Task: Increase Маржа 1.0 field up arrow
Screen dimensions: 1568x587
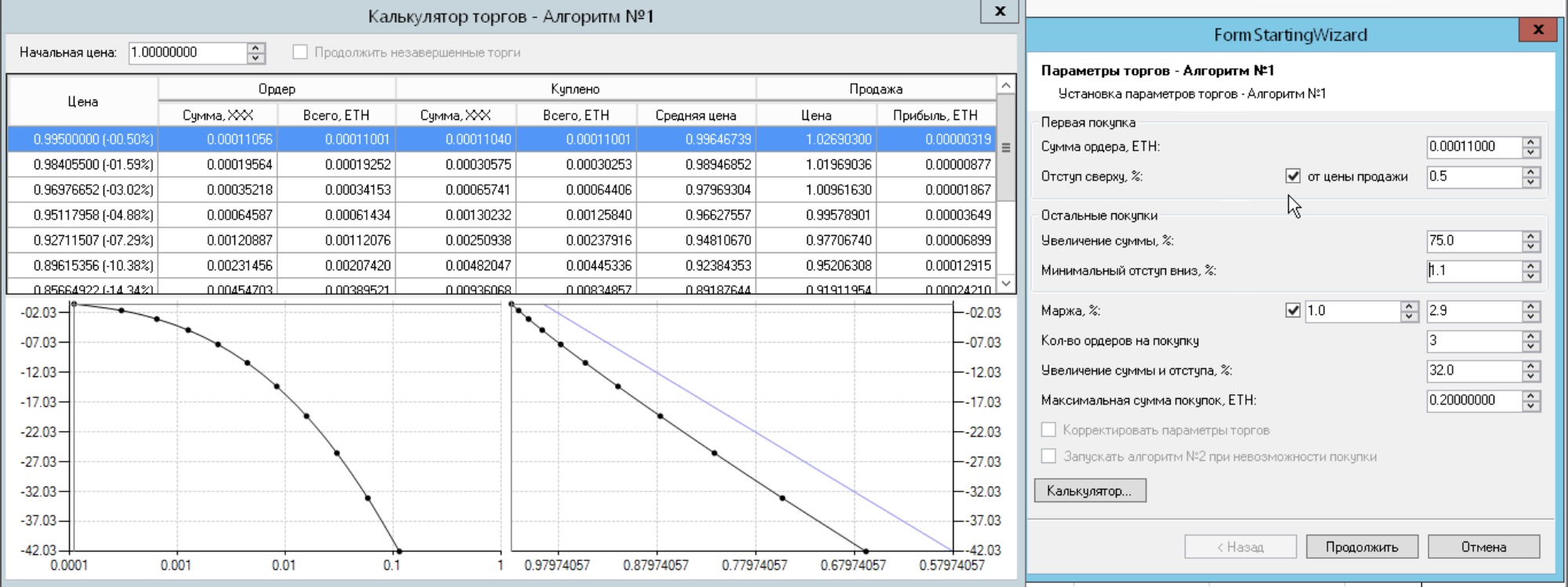Action: click(x=1409, y=306)
